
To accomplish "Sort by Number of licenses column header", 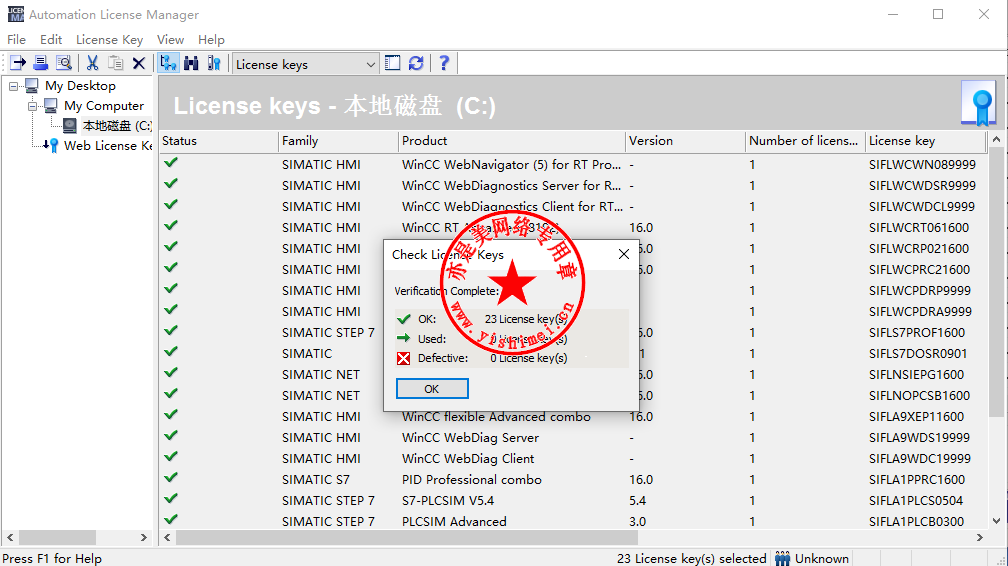I will [806, 141].
